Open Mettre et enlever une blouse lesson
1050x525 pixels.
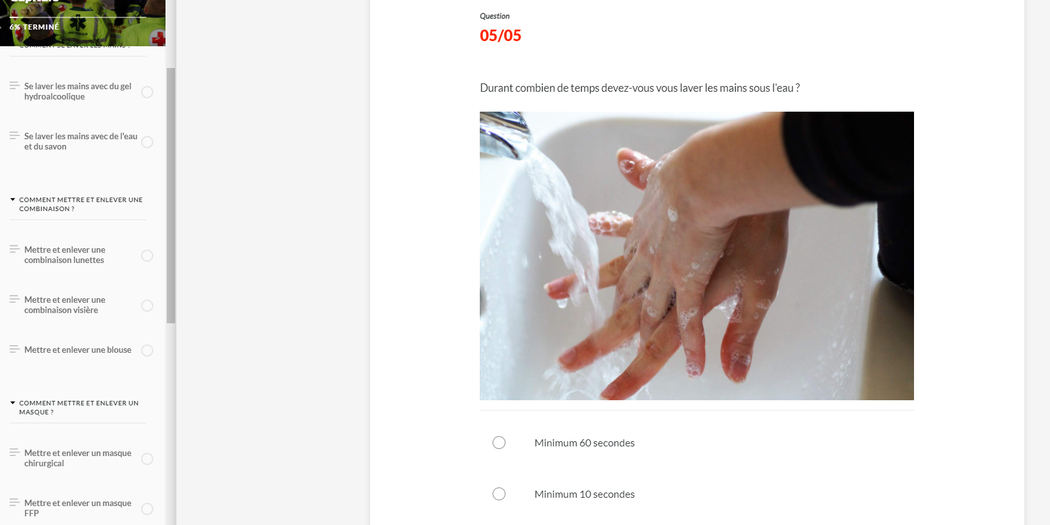pyautogui.click(x=78, y=350)
